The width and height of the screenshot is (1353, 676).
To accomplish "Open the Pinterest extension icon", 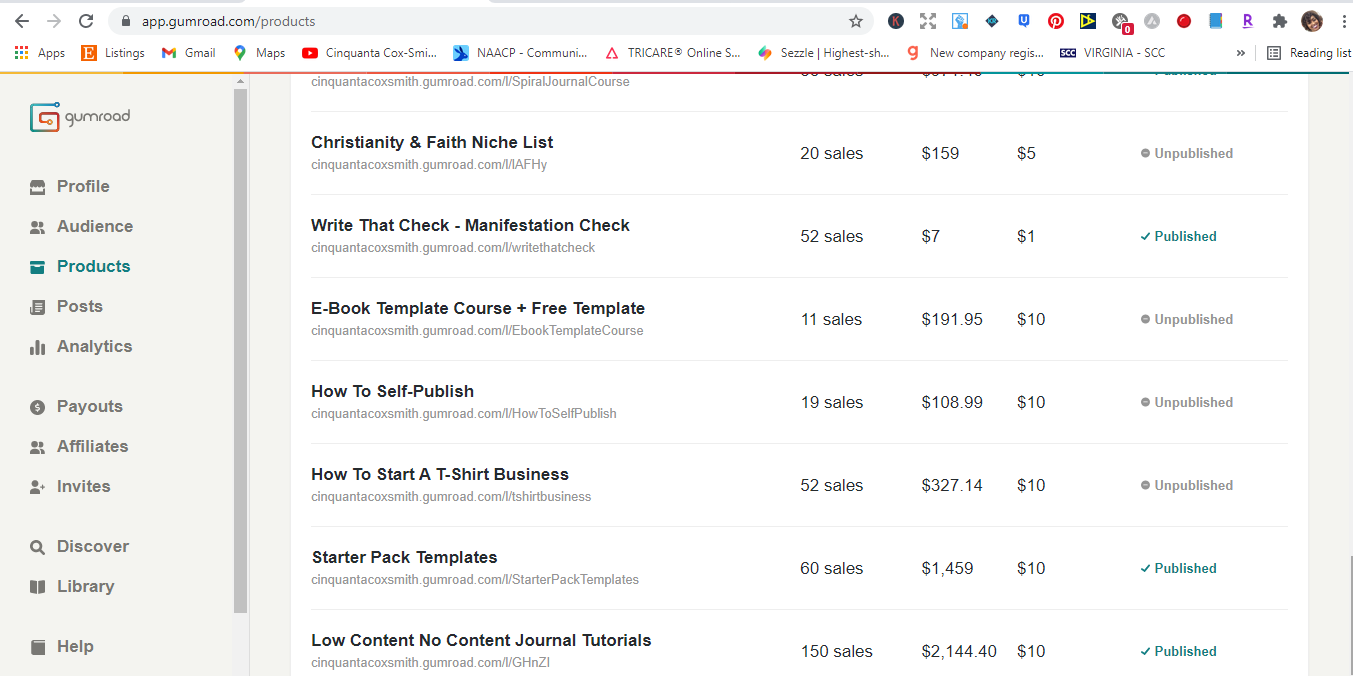I will point(1056,21).
